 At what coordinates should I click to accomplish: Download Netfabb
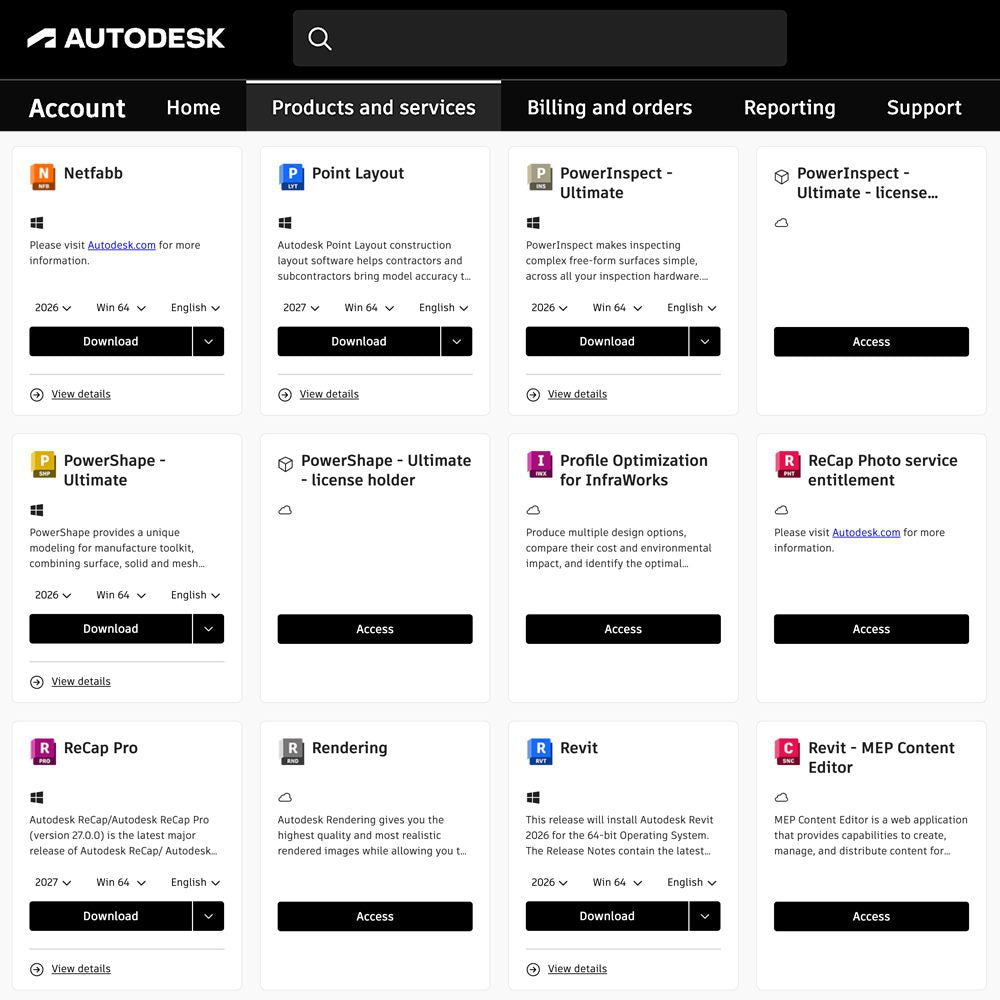110,341
